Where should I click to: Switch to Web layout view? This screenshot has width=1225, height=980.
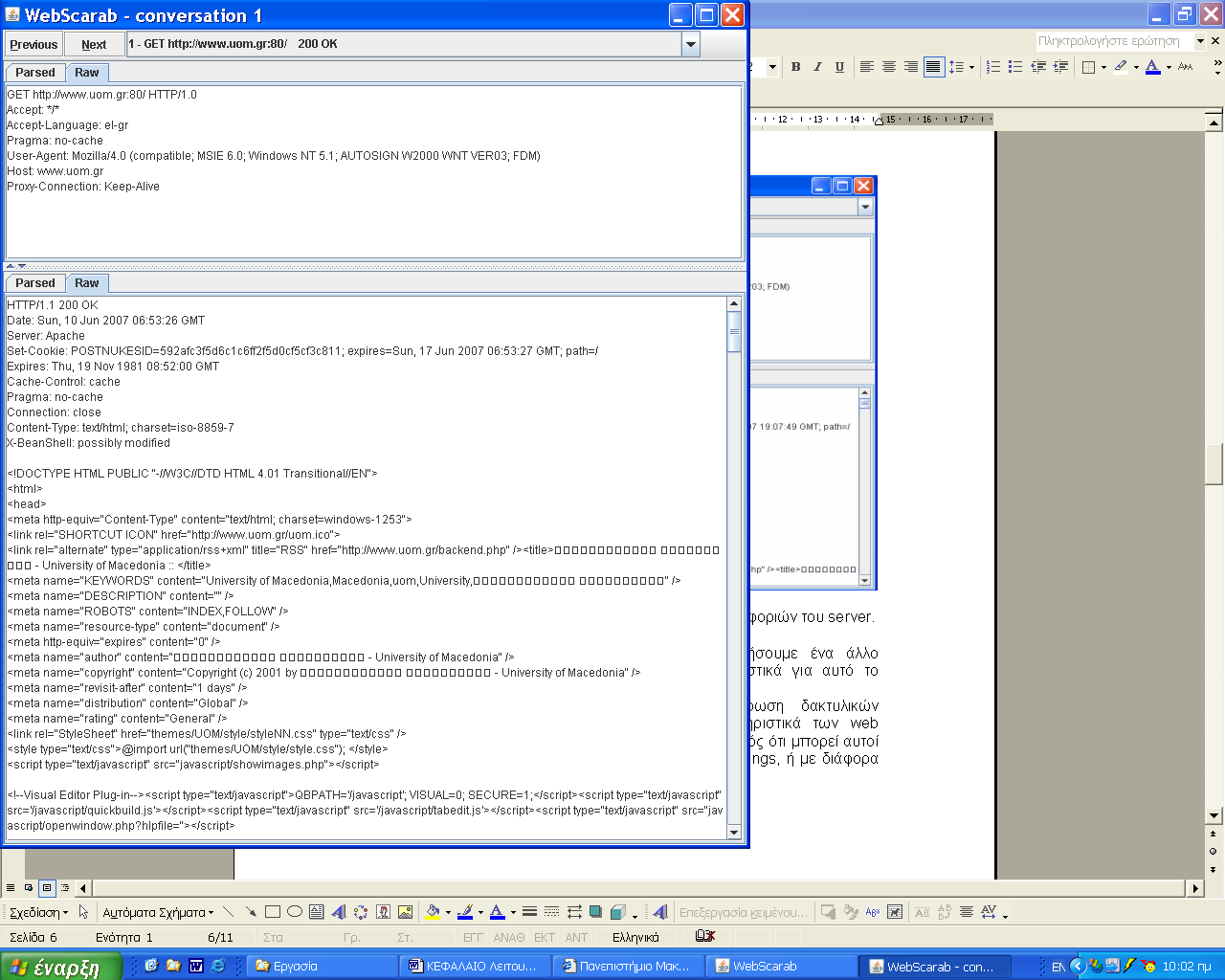tap(29, 888)
